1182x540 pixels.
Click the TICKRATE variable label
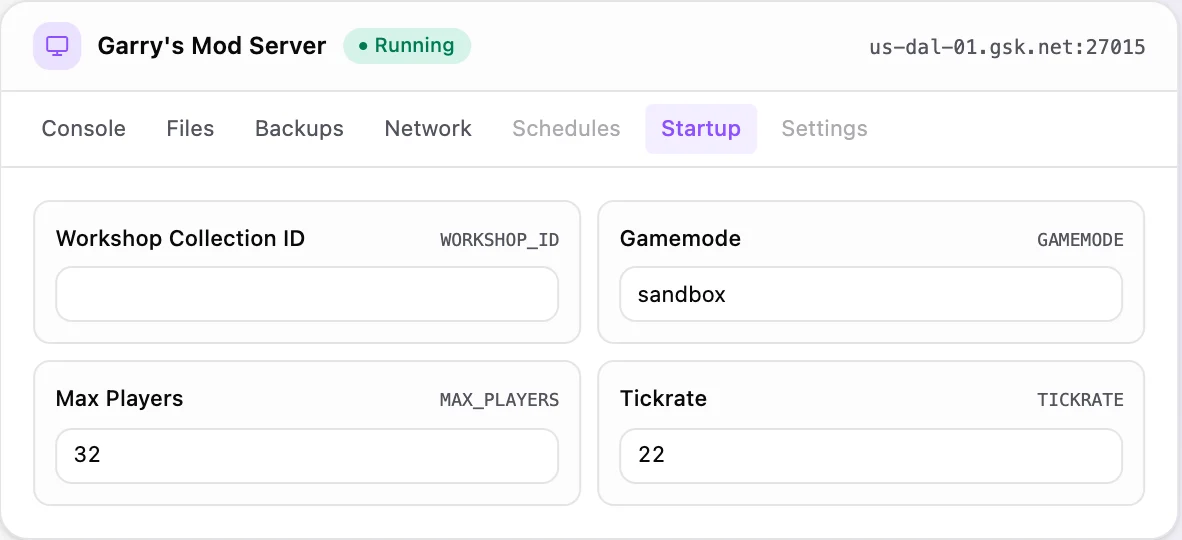(x=1080, y=400)
